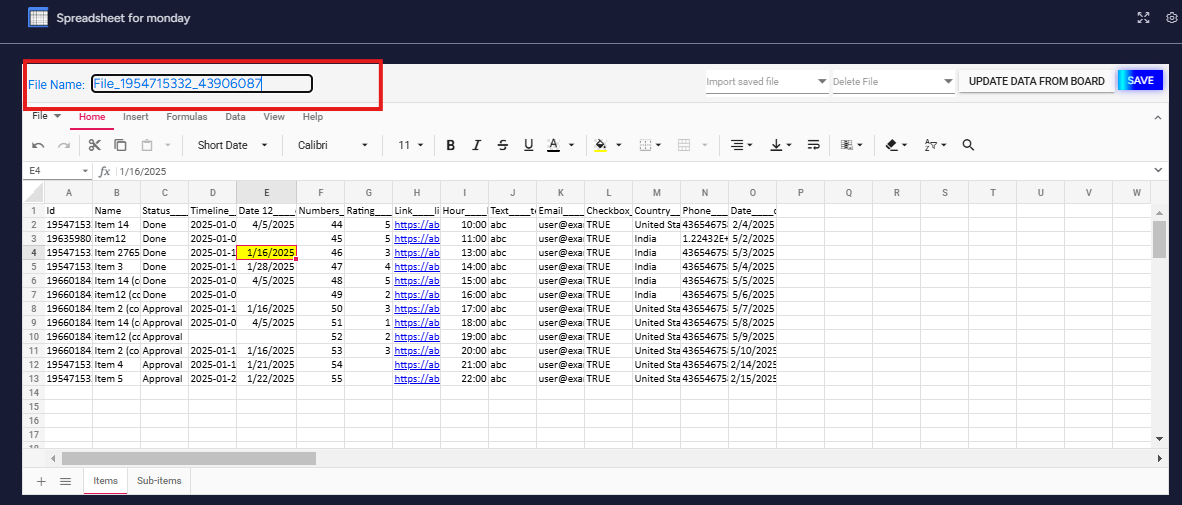Open Sort and Filter options
This screenshot has width=1182, height=505.
(x=935, y=145)
